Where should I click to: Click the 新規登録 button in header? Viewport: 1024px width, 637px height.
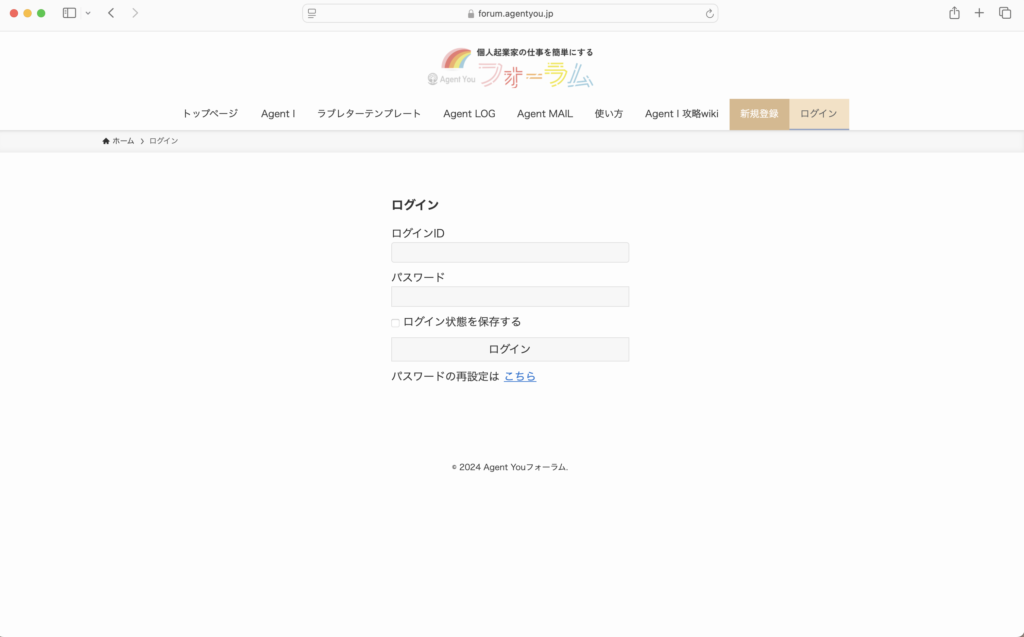click(759, 114)
